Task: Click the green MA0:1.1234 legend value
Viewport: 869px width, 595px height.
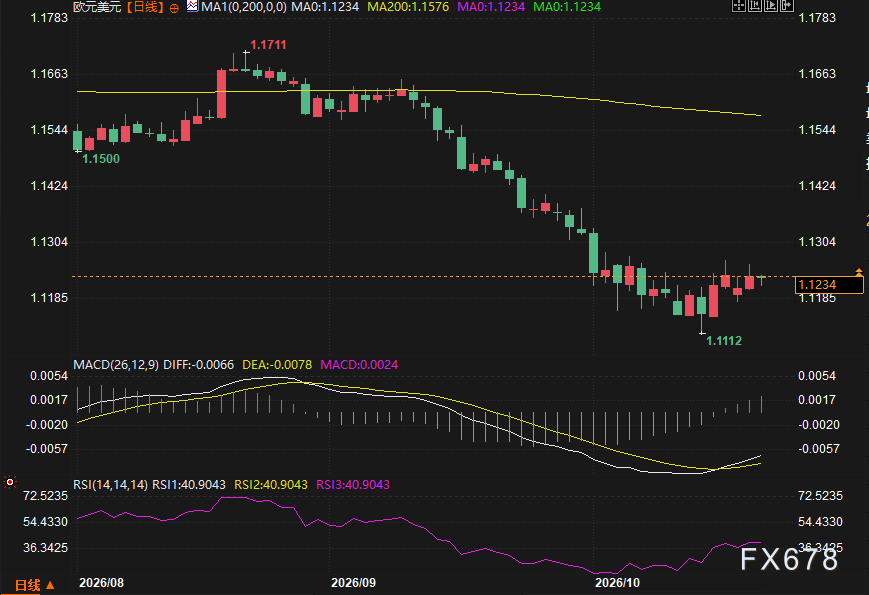Action: [567, 7]
